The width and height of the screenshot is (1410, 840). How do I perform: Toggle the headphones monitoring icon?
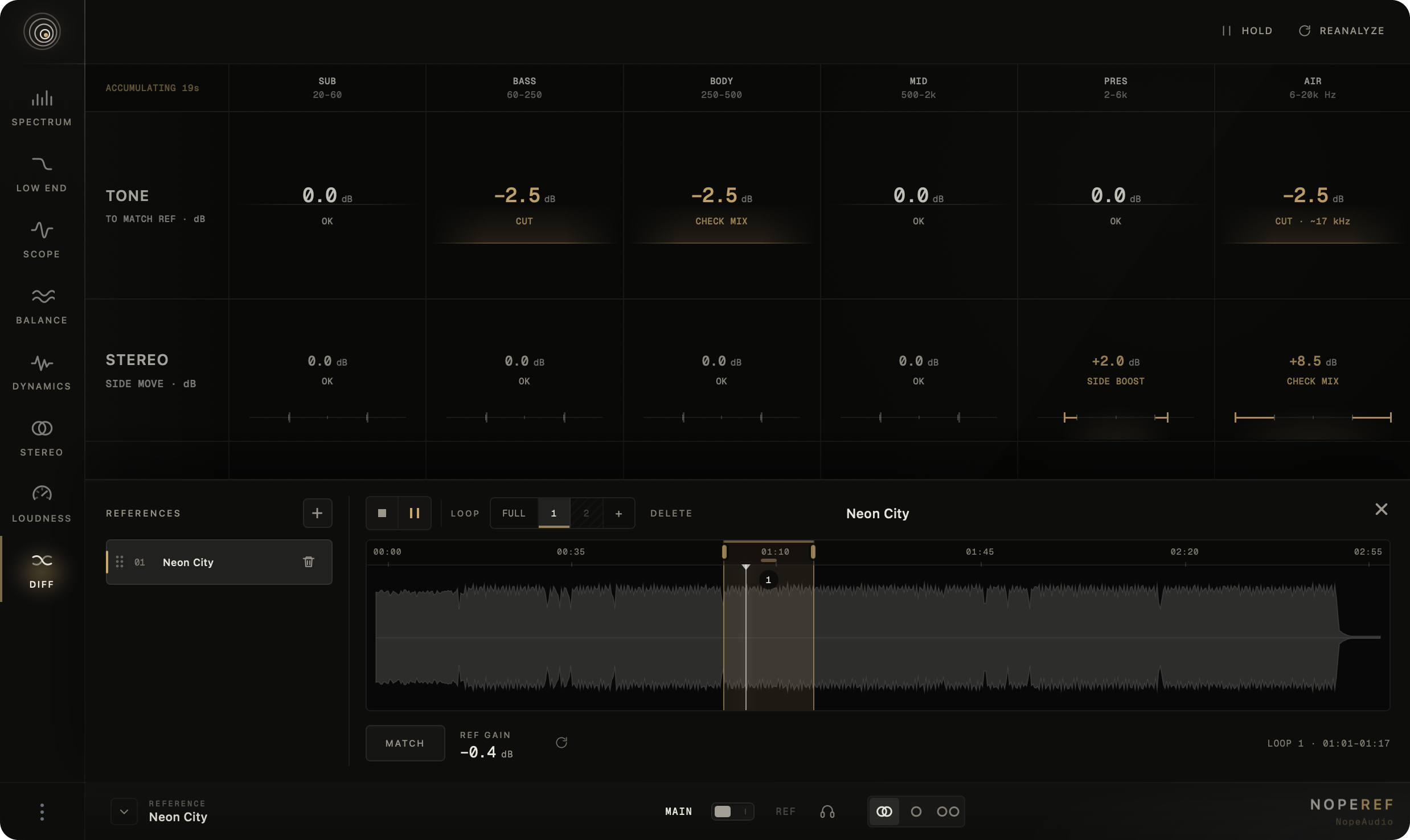coord(827,812)
